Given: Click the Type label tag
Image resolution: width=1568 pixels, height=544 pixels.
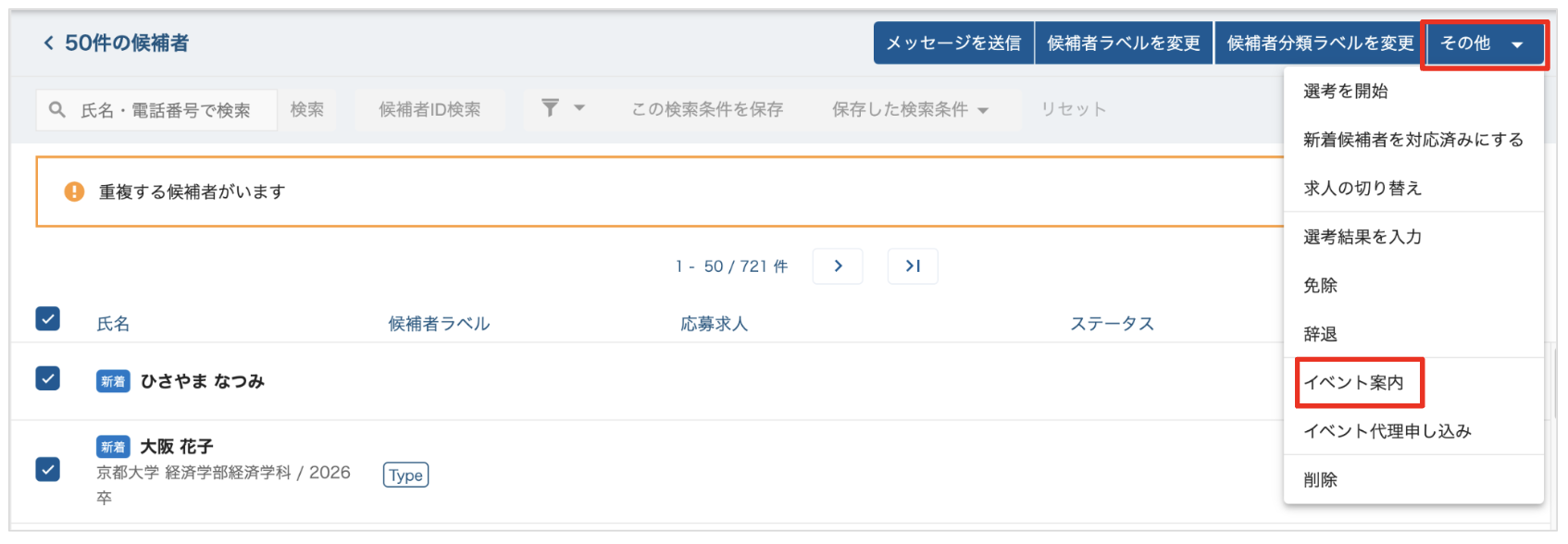Looking at the screenshot, I should click(x=405, y=476).
